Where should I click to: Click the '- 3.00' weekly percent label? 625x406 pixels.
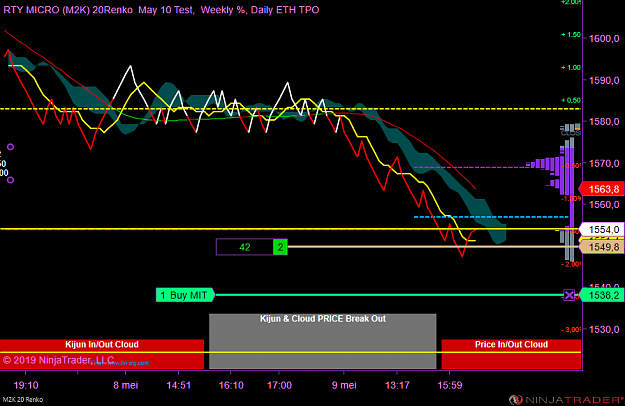tap(571, 330)
